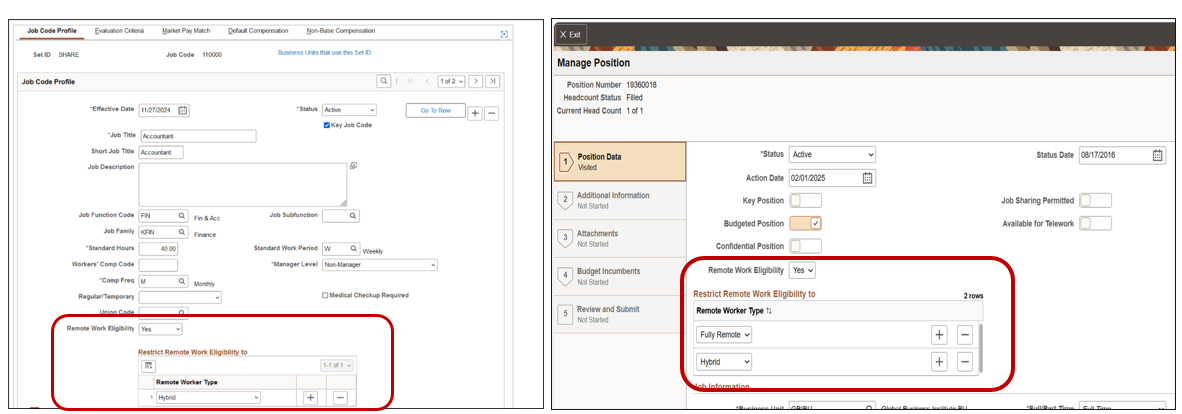Open the Regular/Temporary dropdown
Screen dimensions: 1182x414
point(180,297)
